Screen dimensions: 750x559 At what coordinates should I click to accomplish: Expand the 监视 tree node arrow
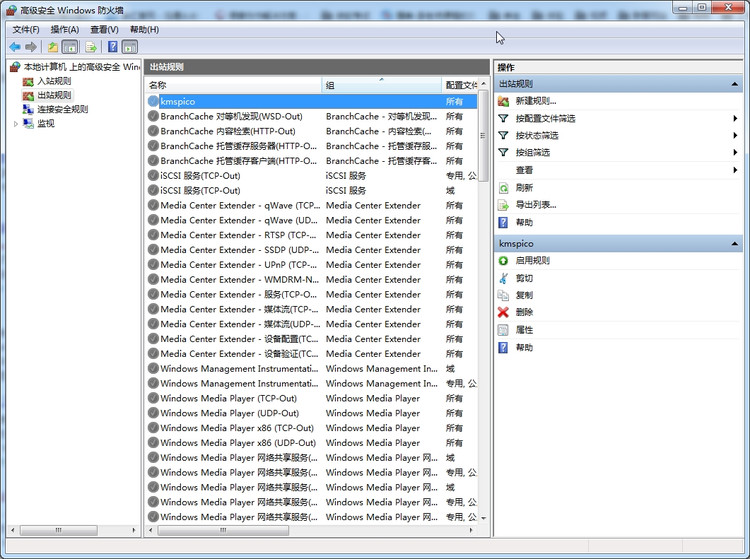15,124
